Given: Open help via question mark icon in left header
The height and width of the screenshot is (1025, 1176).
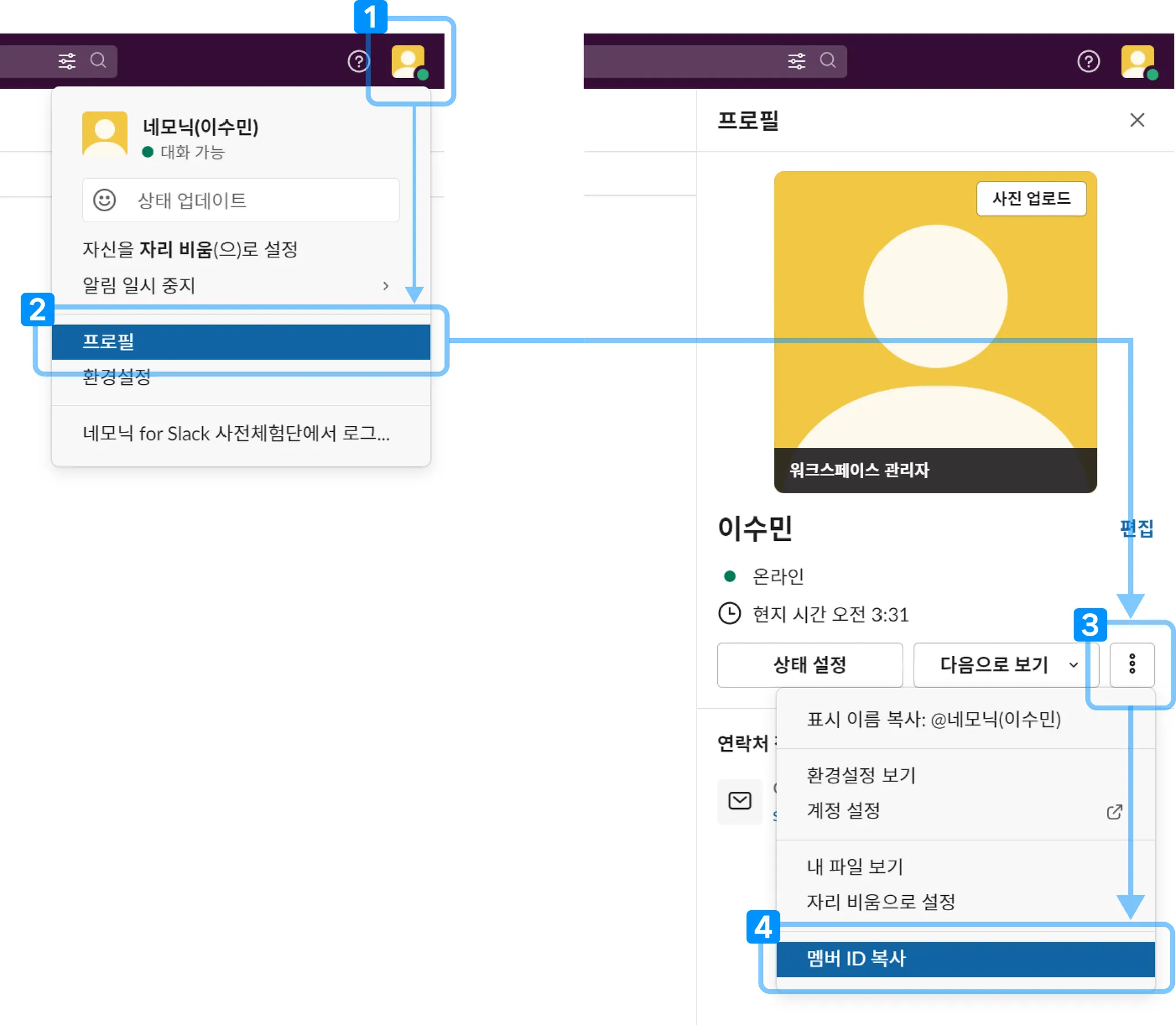Looking at the screenshot, I should [359, 61].
